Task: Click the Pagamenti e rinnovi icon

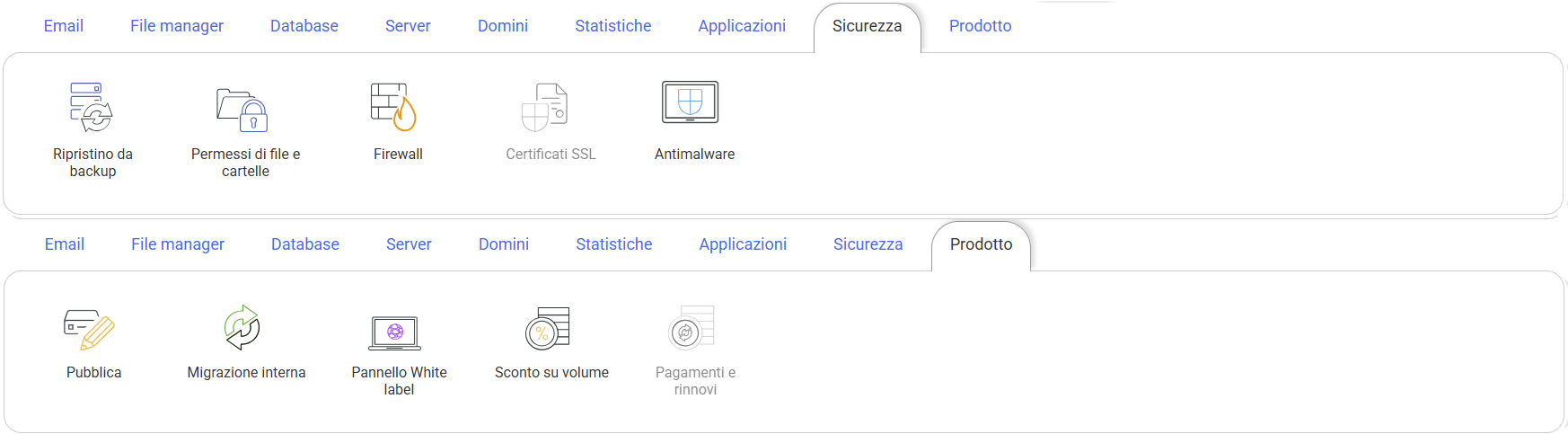Action: [x=692, y=328]
